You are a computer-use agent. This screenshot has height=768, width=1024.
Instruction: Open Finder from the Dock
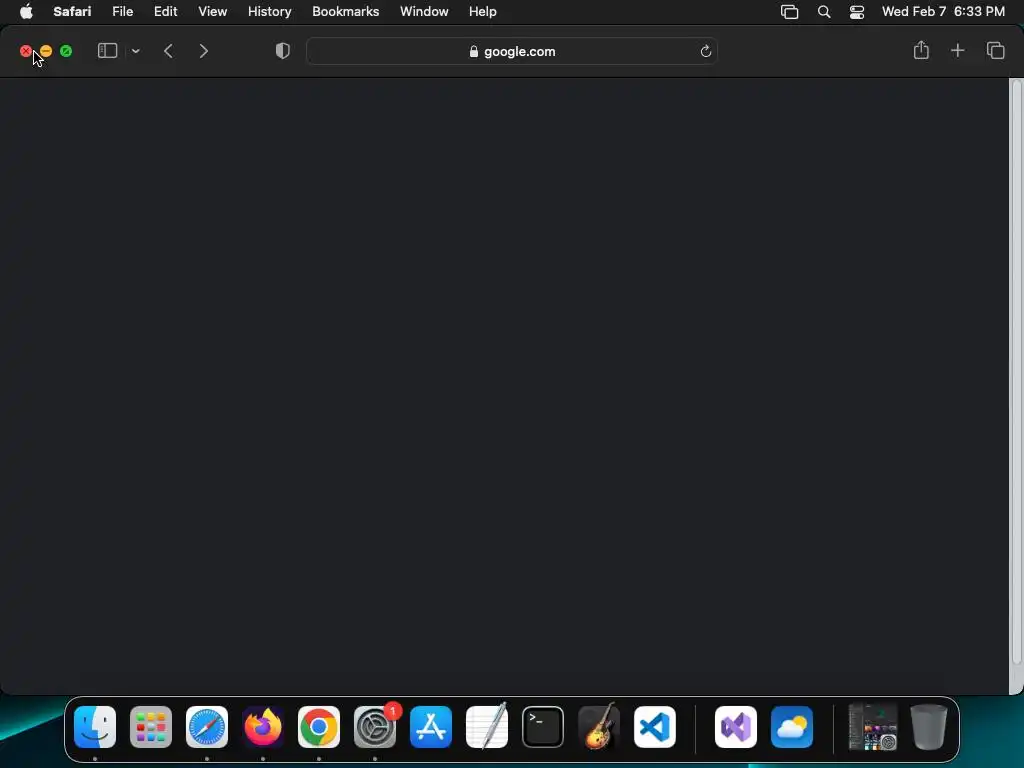(95, 727)
